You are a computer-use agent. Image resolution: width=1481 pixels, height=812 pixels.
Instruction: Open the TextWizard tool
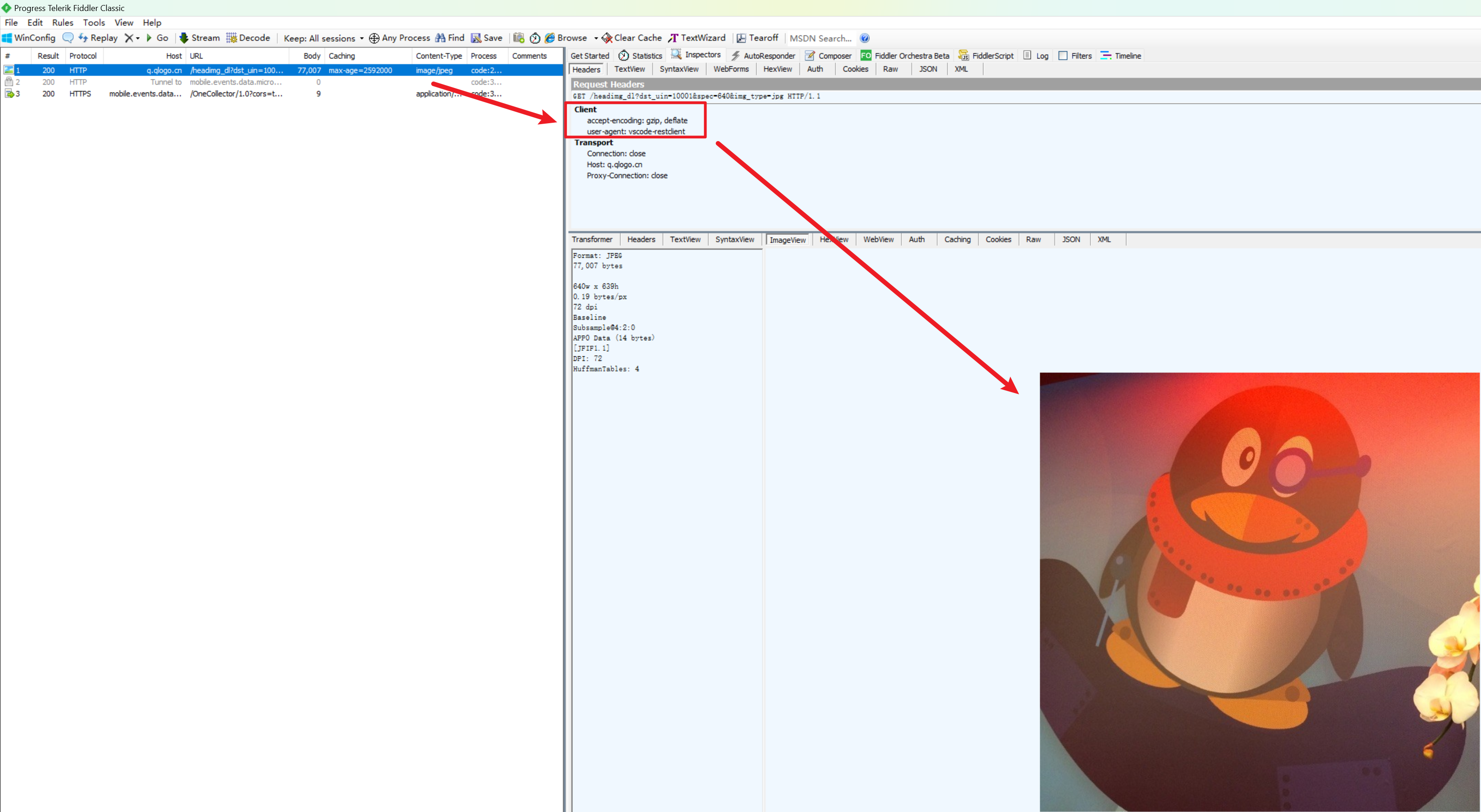(697, 38)
